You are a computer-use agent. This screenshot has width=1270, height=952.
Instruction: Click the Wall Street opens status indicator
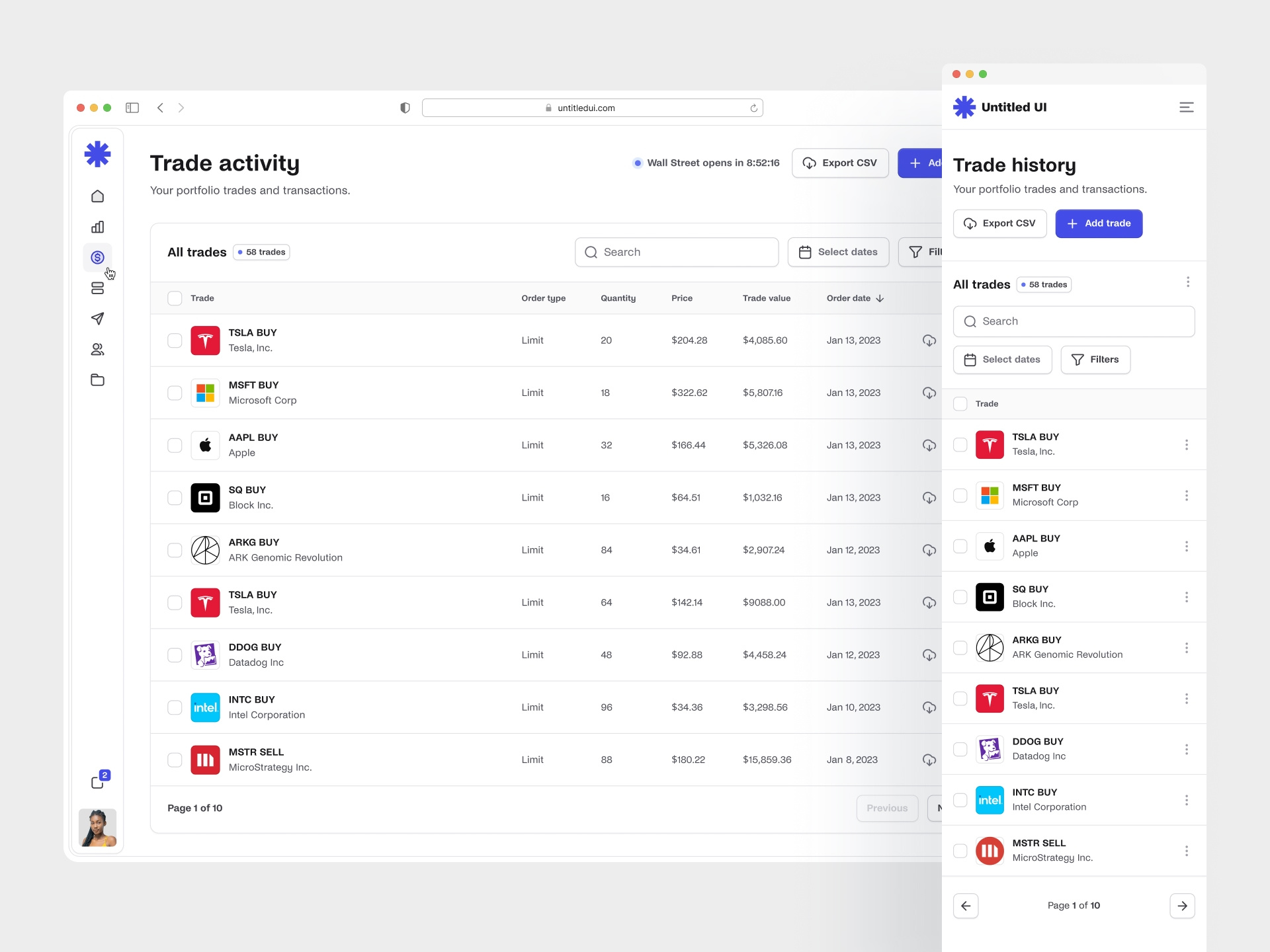tap(706, 163)
